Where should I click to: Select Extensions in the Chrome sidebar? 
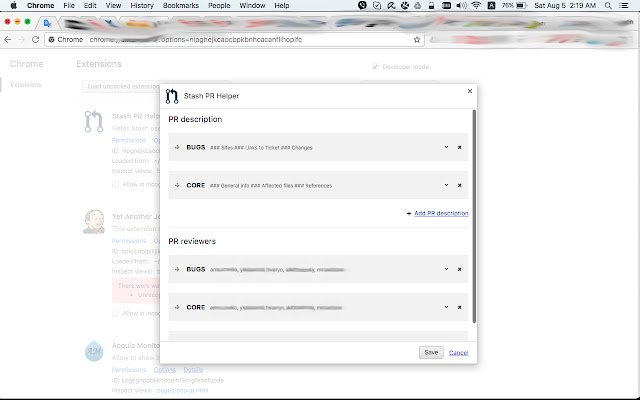pyautogui.click(x=26, y=84)
